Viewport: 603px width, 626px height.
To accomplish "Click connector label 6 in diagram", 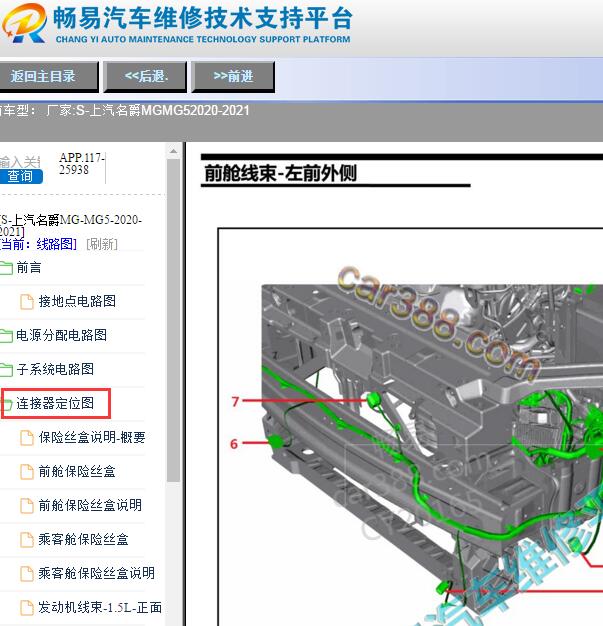I will coord(234,443).
